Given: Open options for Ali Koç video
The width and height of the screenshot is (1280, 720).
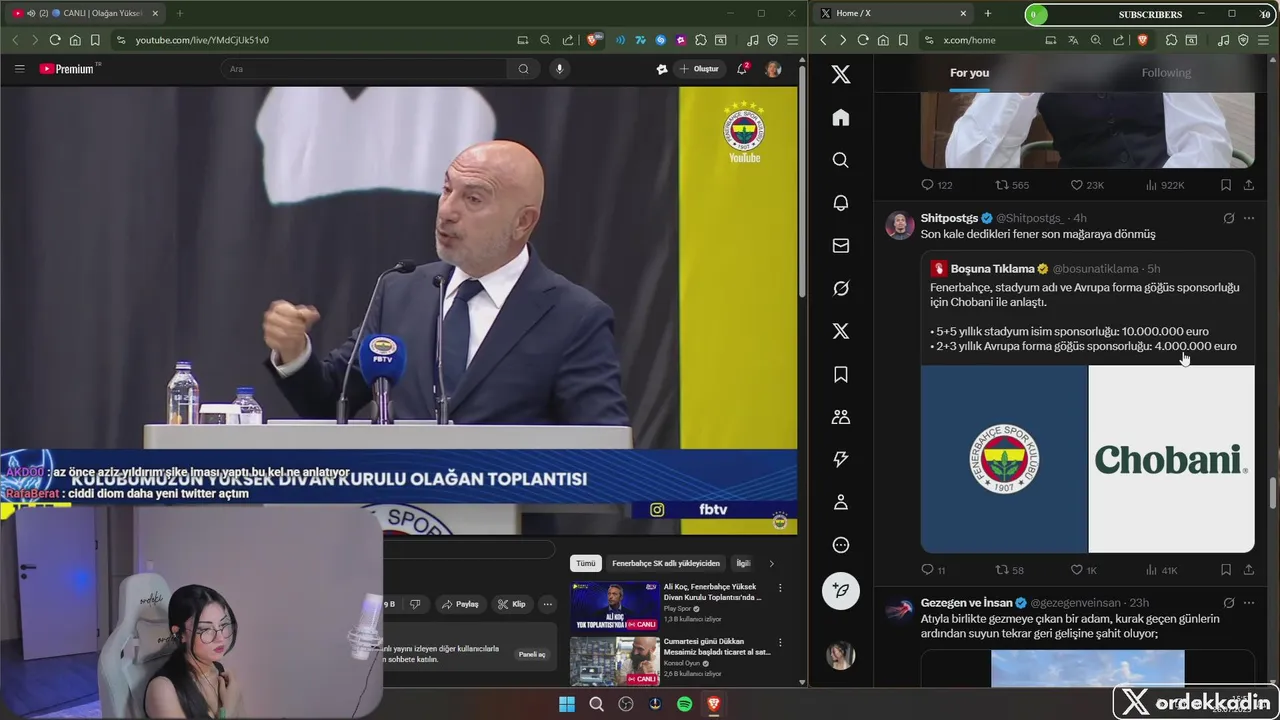Looking at the screenshot, I should (780, 588).
